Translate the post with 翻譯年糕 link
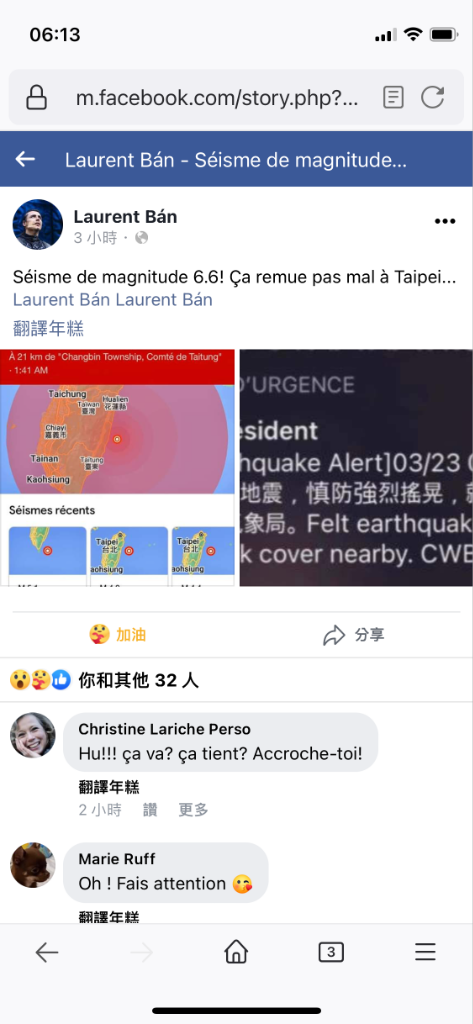 48,328
